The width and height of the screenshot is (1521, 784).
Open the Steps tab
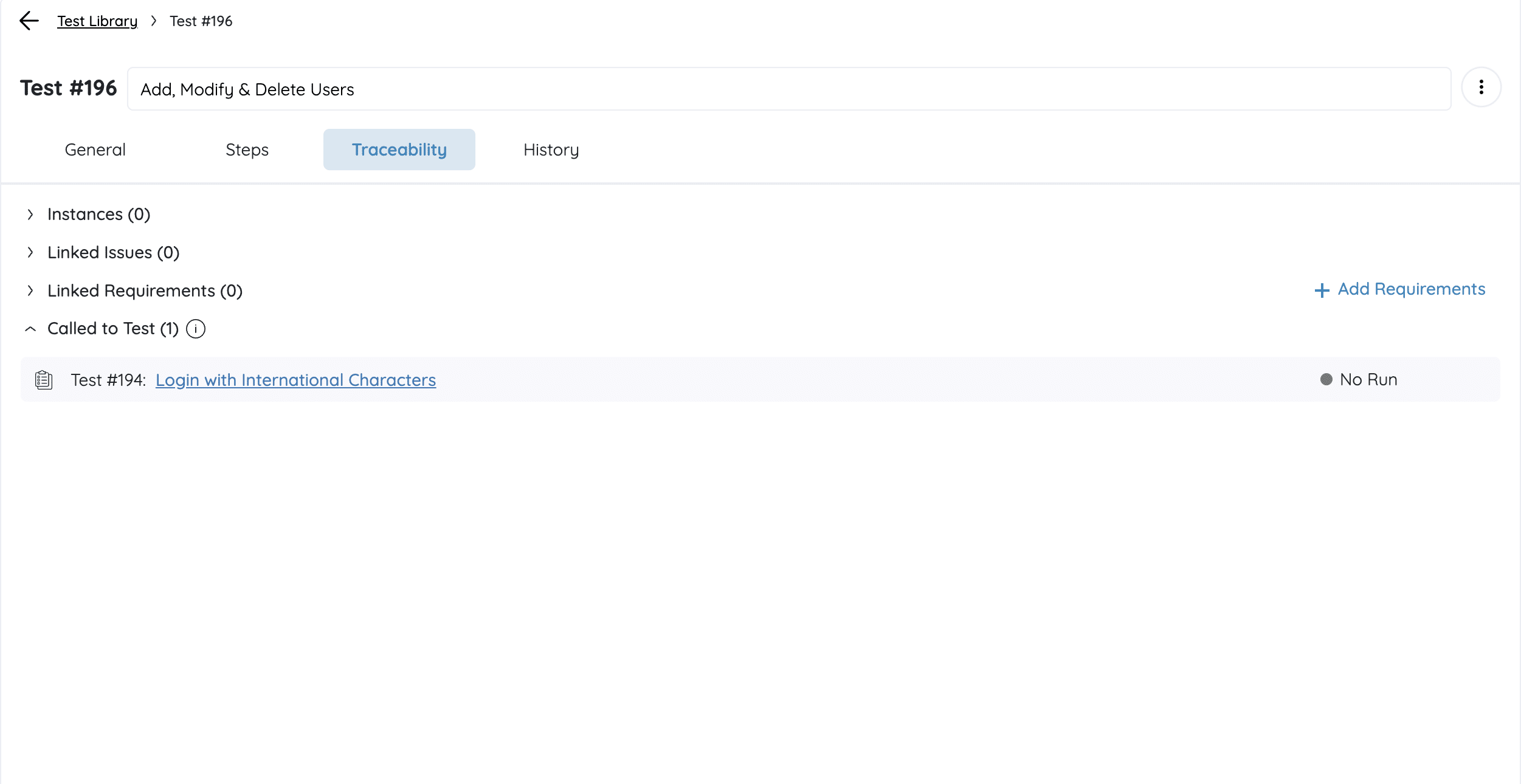(247, 150)
